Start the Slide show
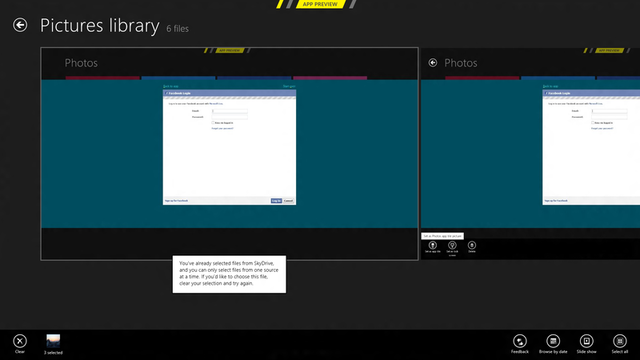The image size is (640, 360). click(x=587, y=344)
